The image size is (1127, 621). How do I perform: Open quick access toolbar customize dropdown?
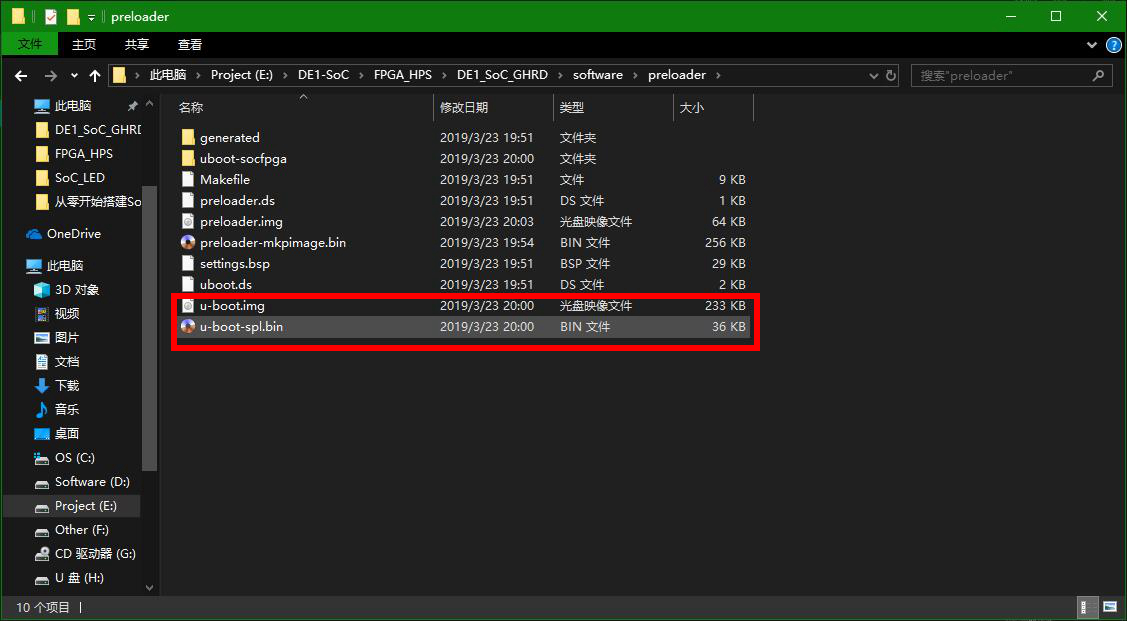pos(91,17)
